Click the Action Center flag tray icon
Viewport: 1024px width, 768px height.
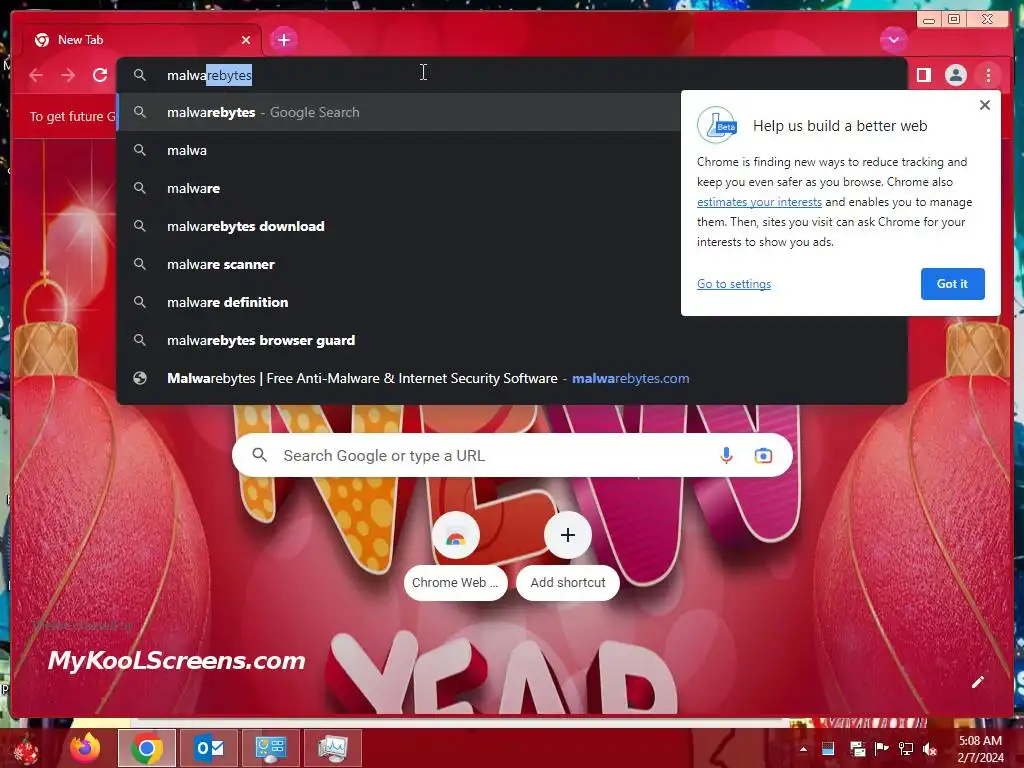[881, 748]
